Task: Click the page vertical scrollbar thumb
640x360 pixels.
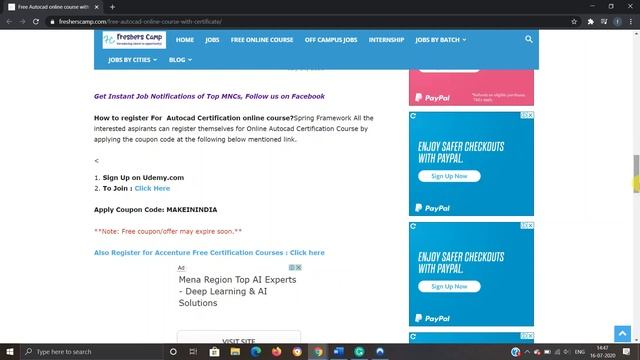Action: 636,173
